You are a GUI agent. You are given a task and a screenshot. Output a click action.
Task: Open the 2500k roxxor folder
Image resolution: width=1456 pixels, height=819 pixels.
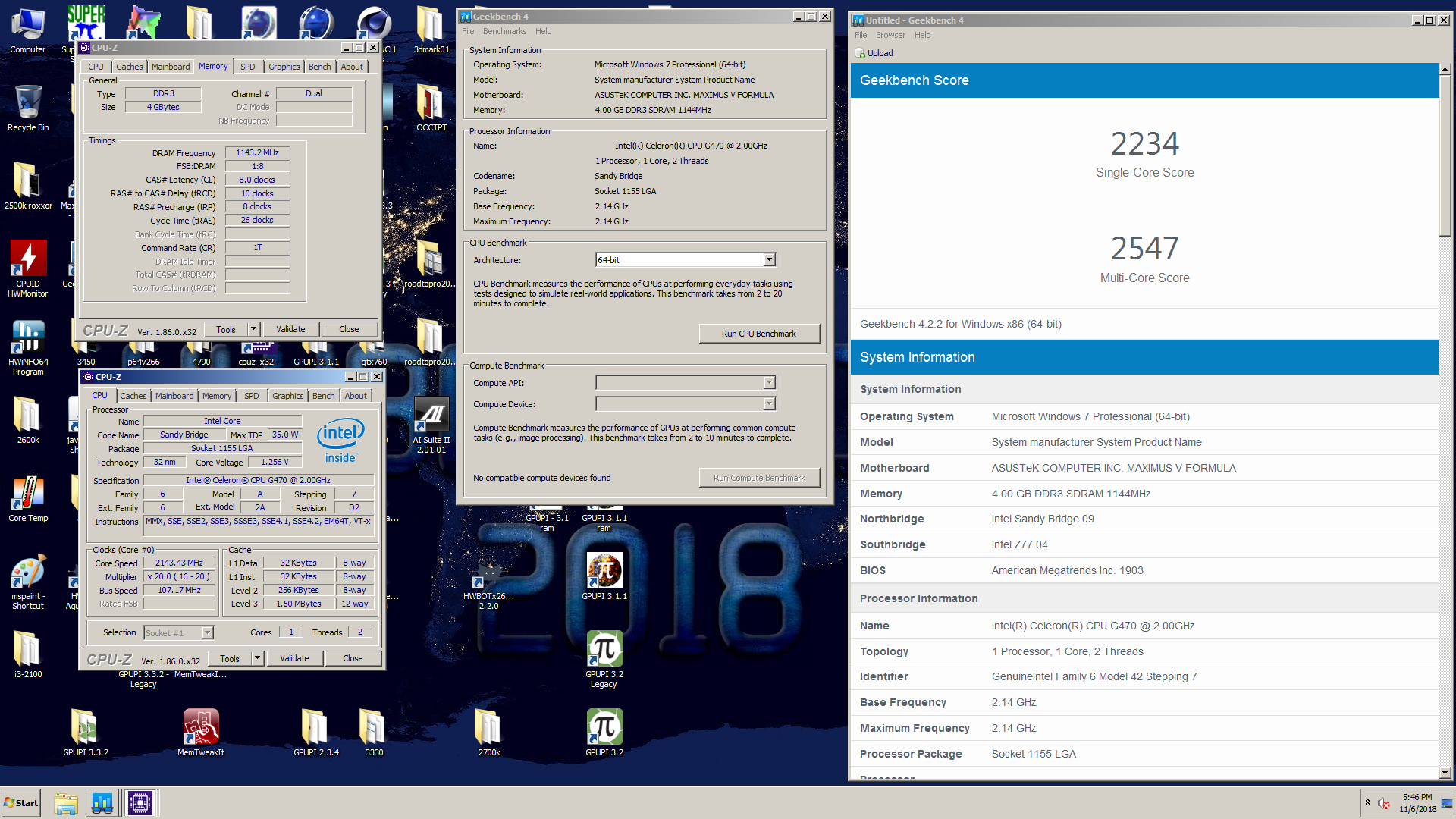pyautogui.click(x=28, y=186)
